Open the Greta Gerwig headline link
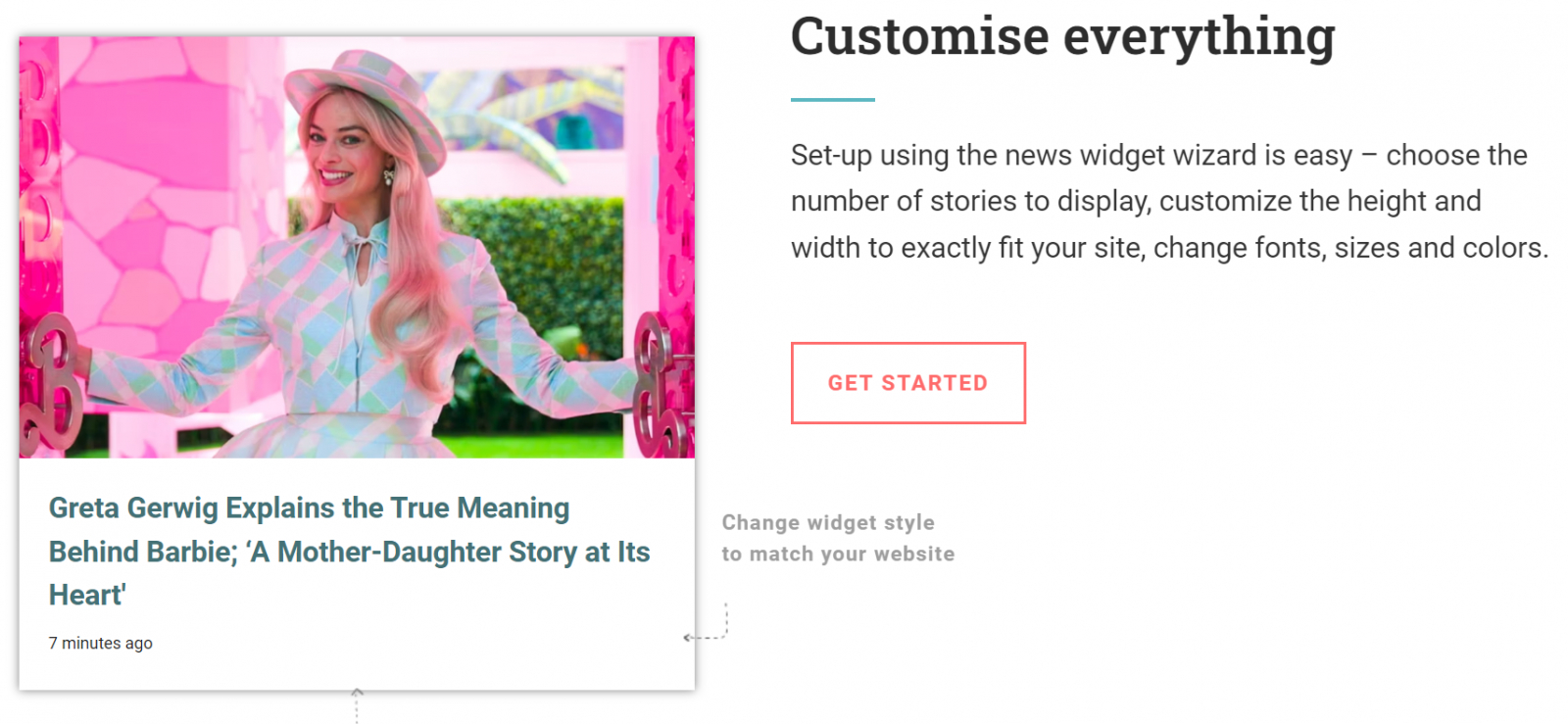Screen dimensions: 1568x724 [309, 508]
